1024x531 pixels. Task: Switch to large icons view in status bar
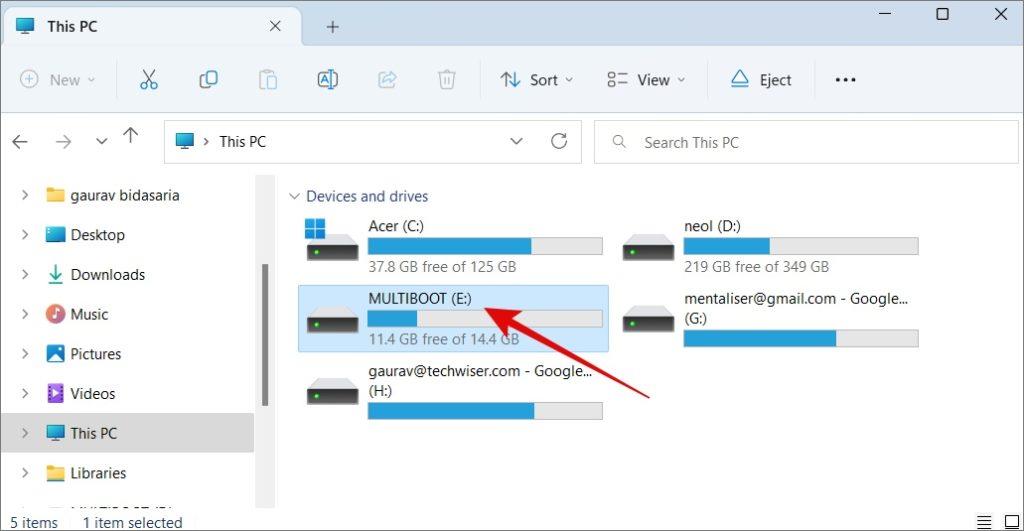1012,522
